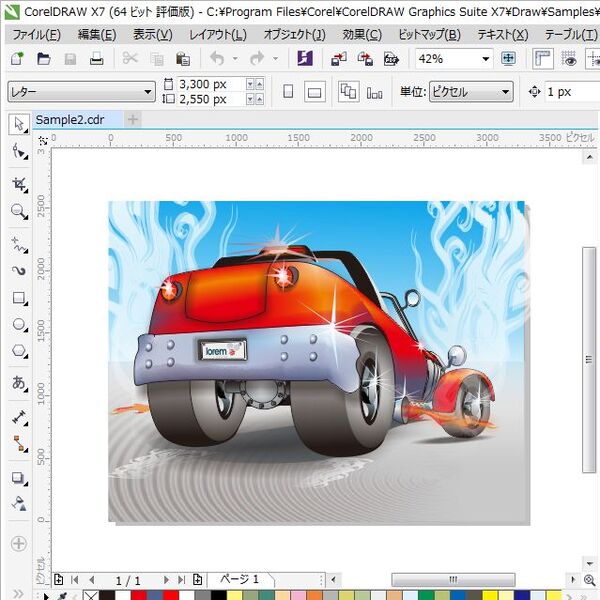Toggle the full-screen preview button beside zoom
Image resolution: width=600 pixels, height=600 pixels.
508,59
